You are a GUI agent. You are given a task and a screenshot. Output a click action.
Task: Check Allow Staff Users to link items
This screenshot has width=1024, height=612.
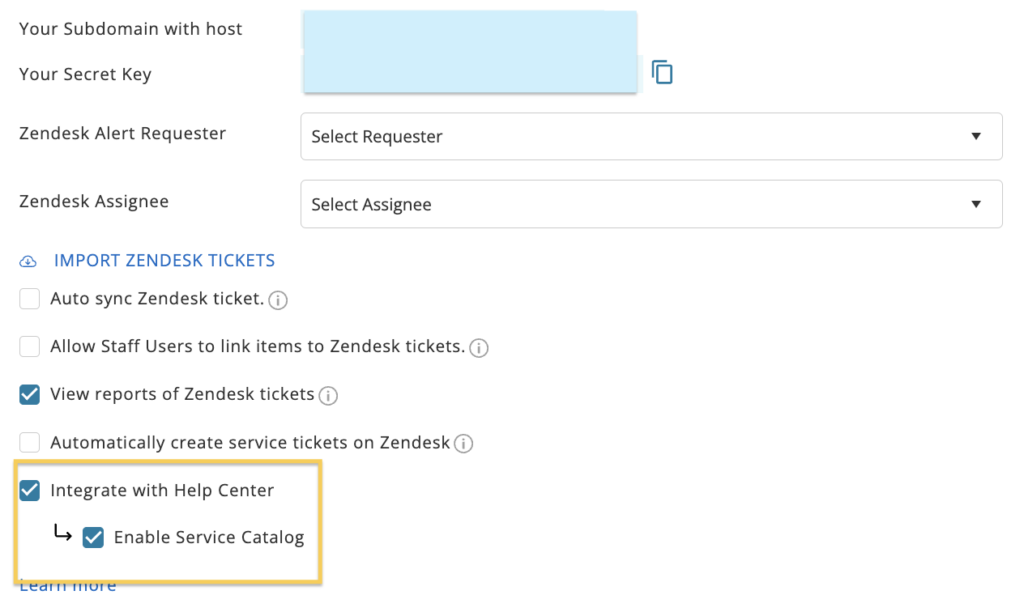(x=29, y=346)
